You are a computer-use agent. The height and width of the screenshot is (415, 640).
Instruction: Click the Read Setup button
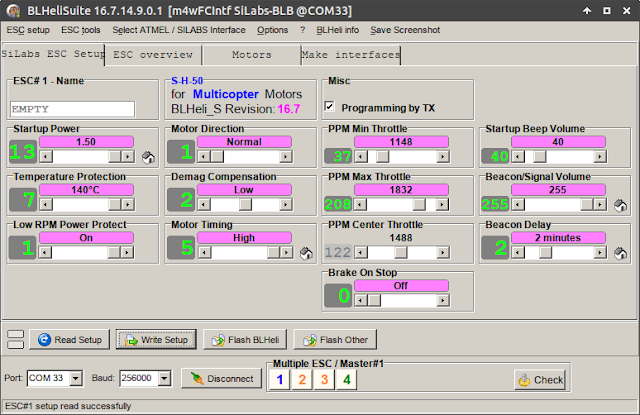click(x=69, y=340)
